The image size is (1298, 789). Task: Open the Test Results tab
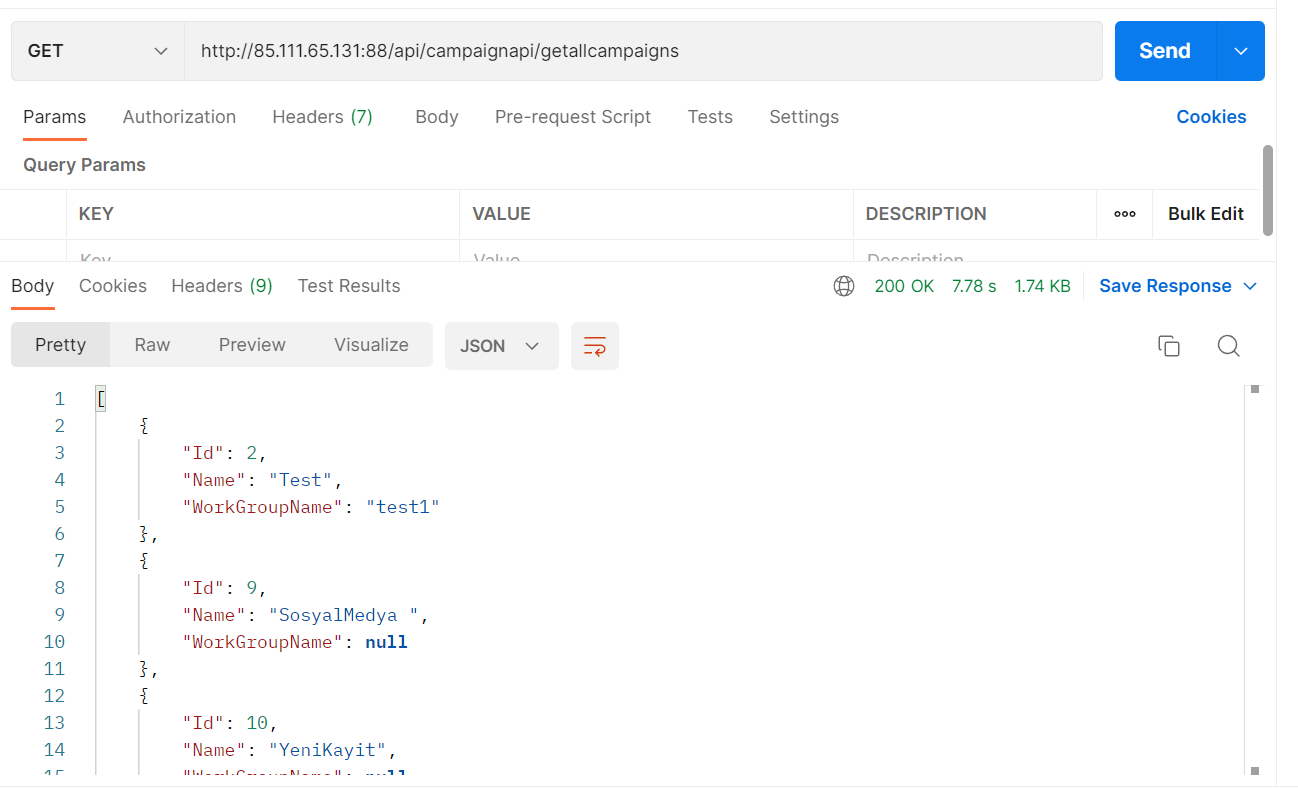click(348, 286)
